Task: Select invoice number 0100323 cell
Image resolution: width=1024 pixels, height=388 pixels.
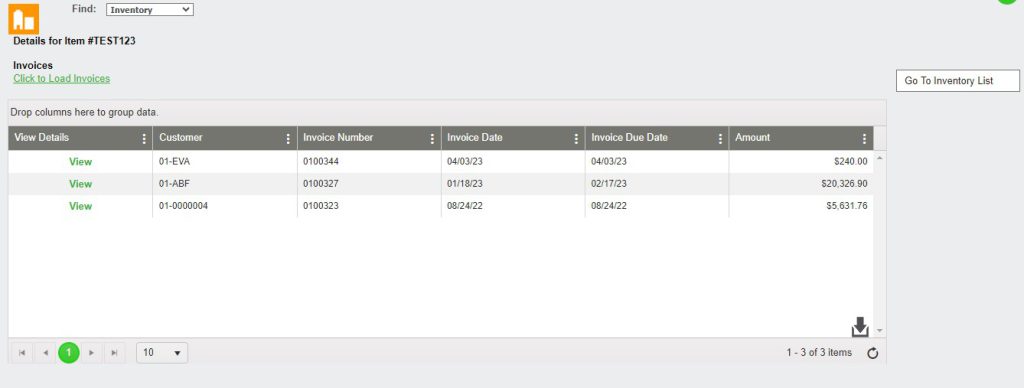Action: 369,206
